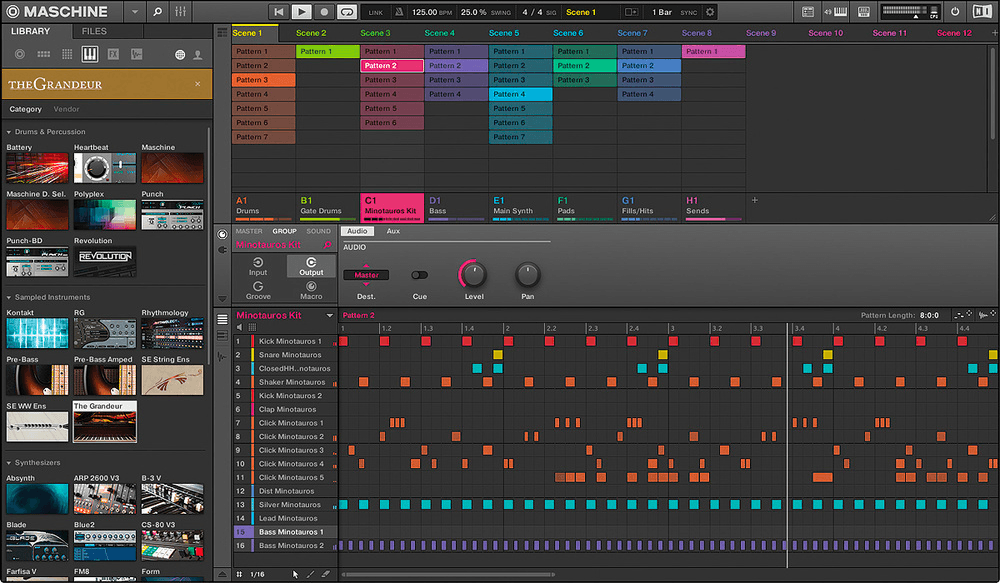Select Effects FX icon in library browser
Image resolution: width=1000 pixels, height=583 pixels.
(x=114, y=54)
